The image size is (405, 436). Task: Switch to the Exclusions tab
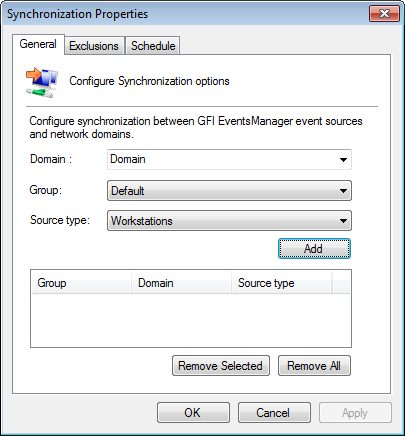point(94,46)
